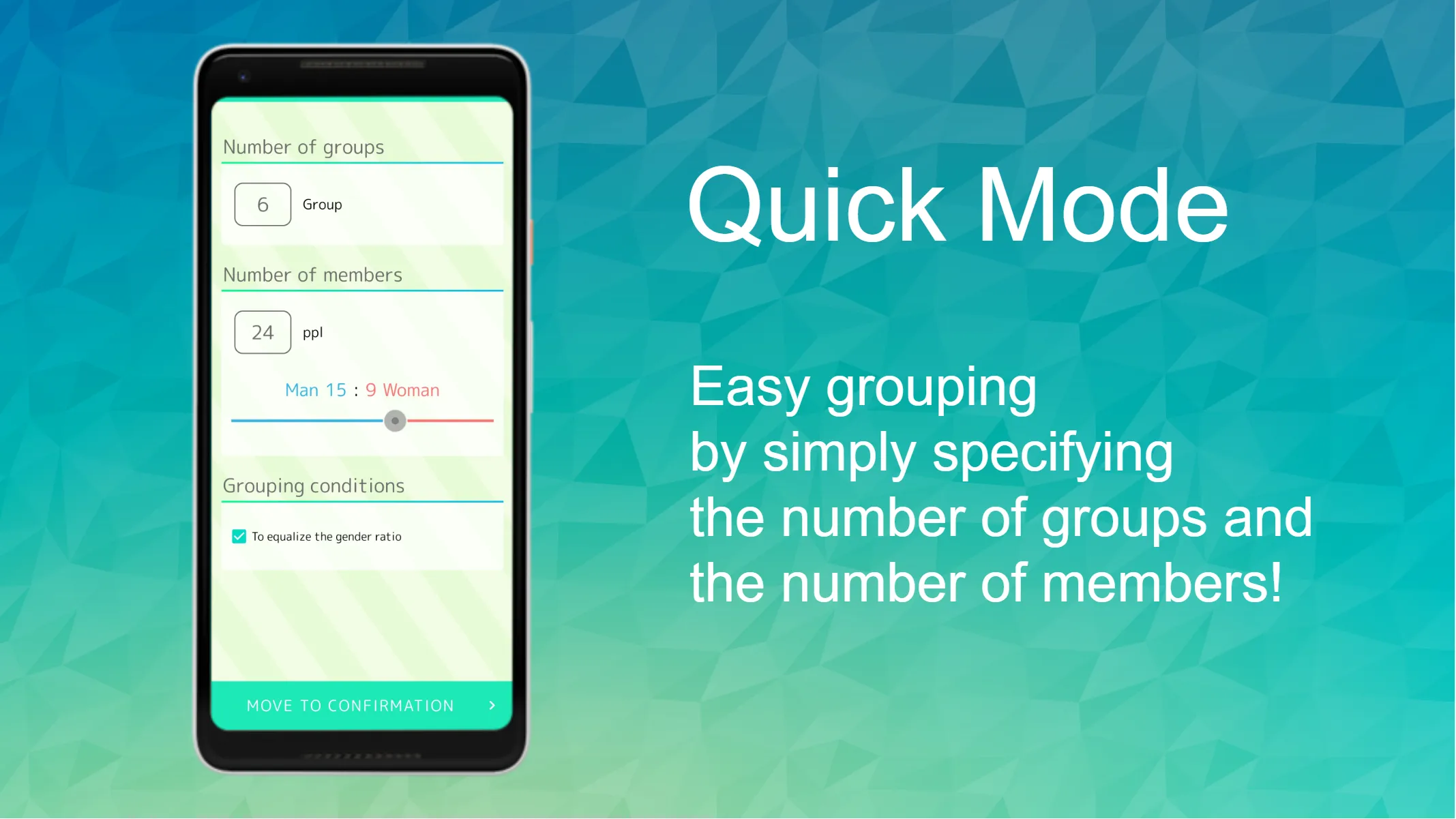Toggle the gender balance condition checkbox

pos(238,536)
